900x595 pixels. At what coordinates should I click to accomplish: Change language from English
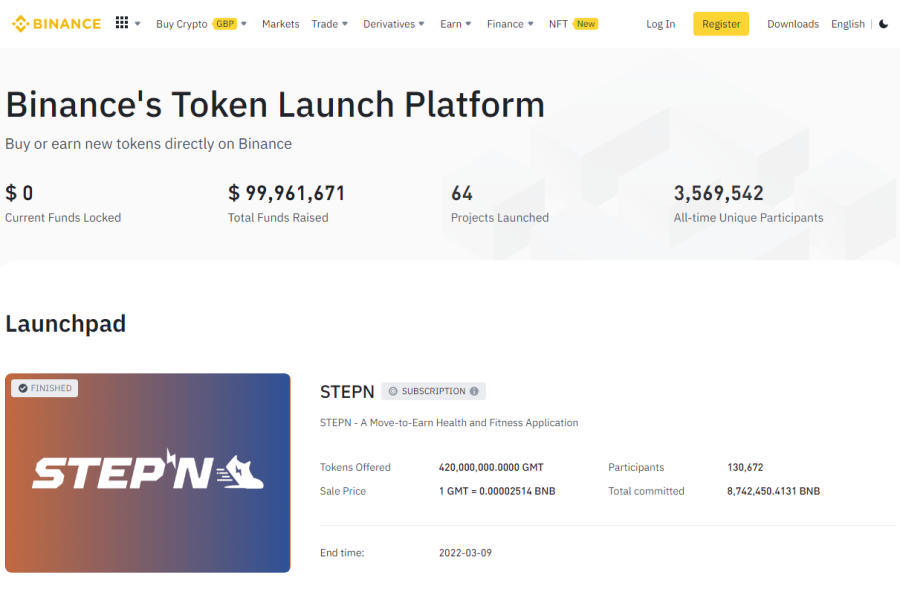848,24
